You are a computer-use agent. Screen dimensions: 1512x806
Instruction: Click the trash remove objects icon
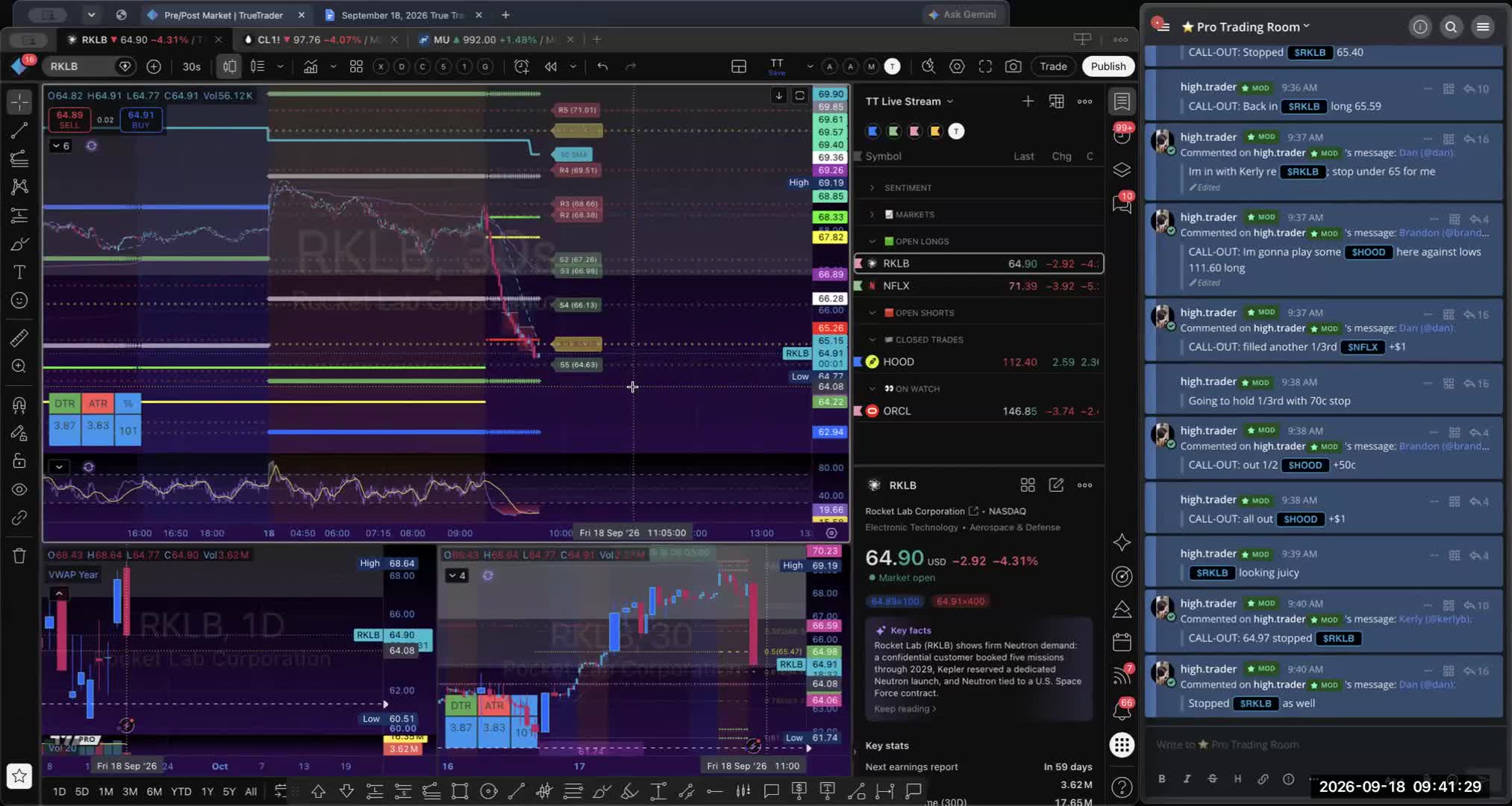tap(19, 555)
